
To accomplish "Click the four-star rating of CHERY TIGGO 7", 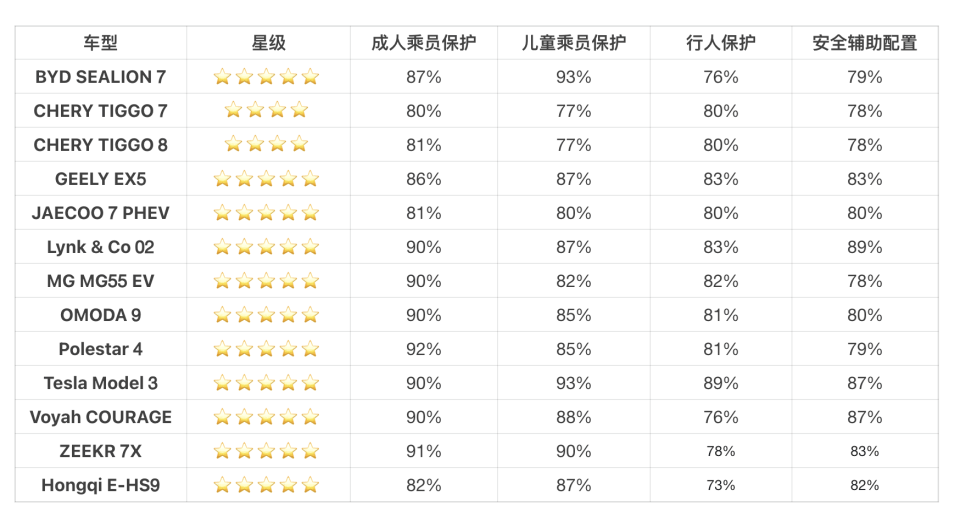I will (266, 111).
